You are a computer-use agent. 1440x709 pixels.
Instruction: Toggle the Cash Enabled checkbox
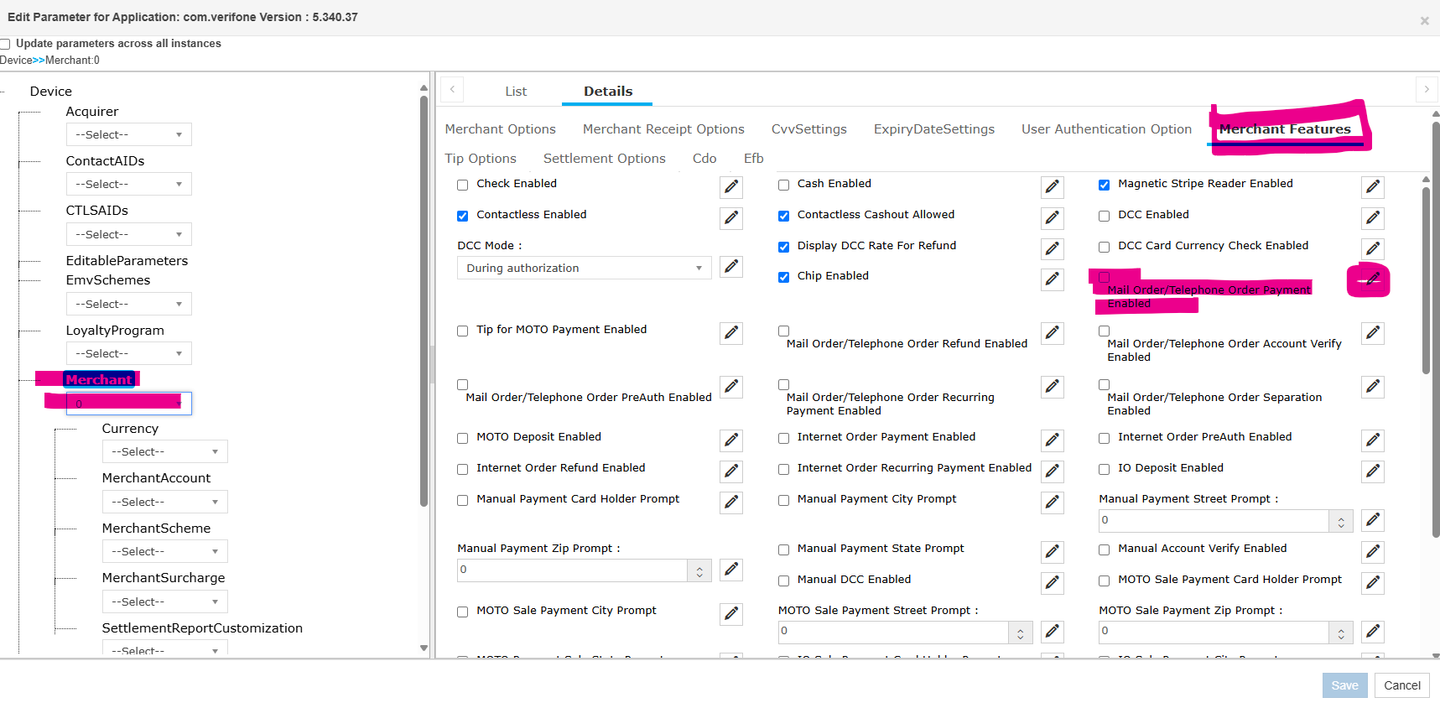(x=783, y=185)
